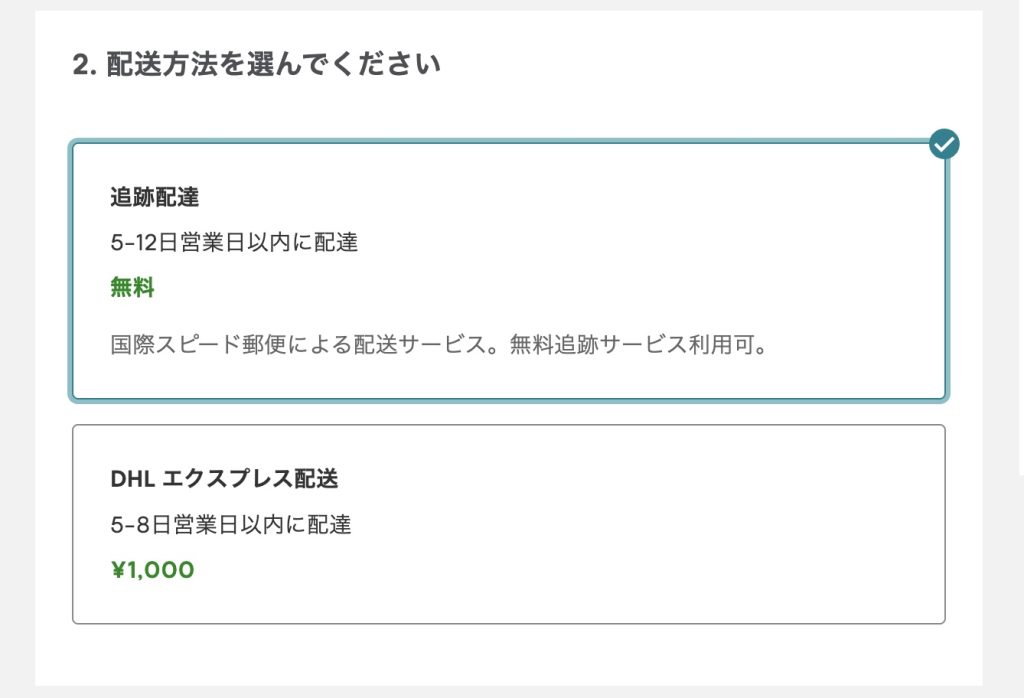
Task: Click the green 無料 price label
Action: (x=132, y=289)
